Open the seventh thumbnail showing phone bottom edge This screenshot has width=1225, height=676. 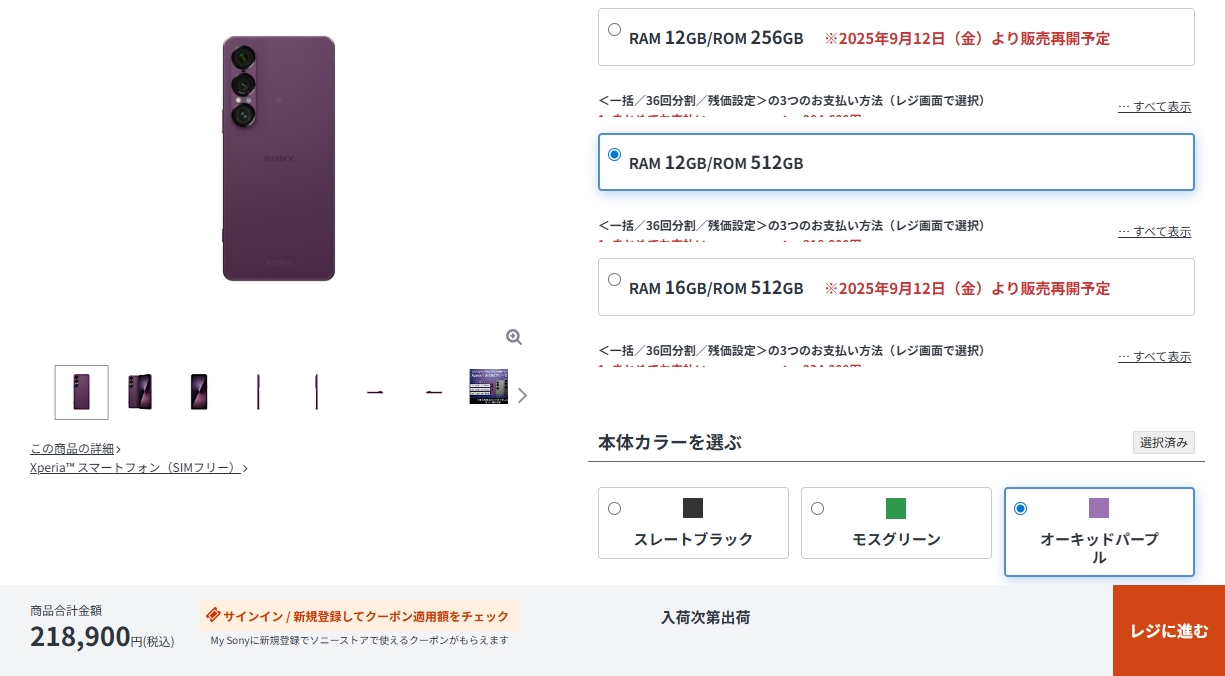434,392
